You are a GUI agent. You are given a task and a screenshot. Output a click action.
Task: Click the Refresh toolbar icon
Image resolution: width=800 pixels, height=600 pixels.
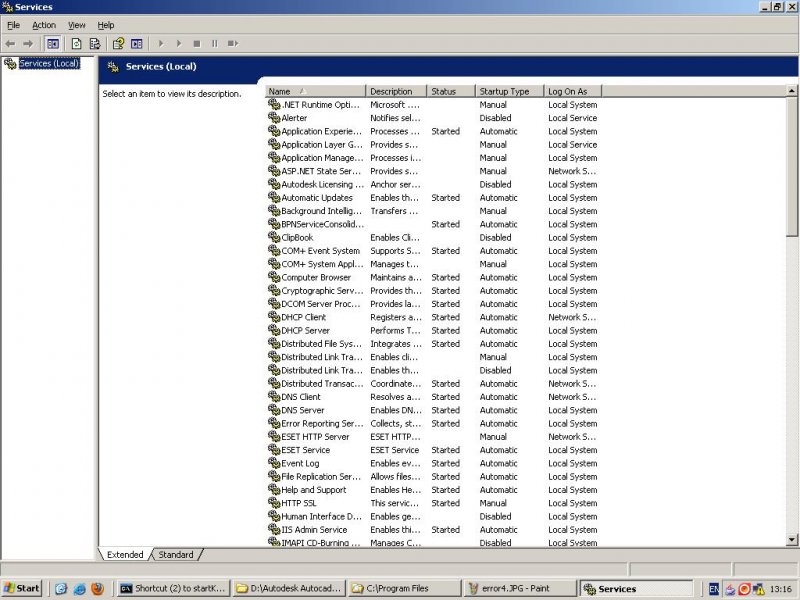pos(77,44)
